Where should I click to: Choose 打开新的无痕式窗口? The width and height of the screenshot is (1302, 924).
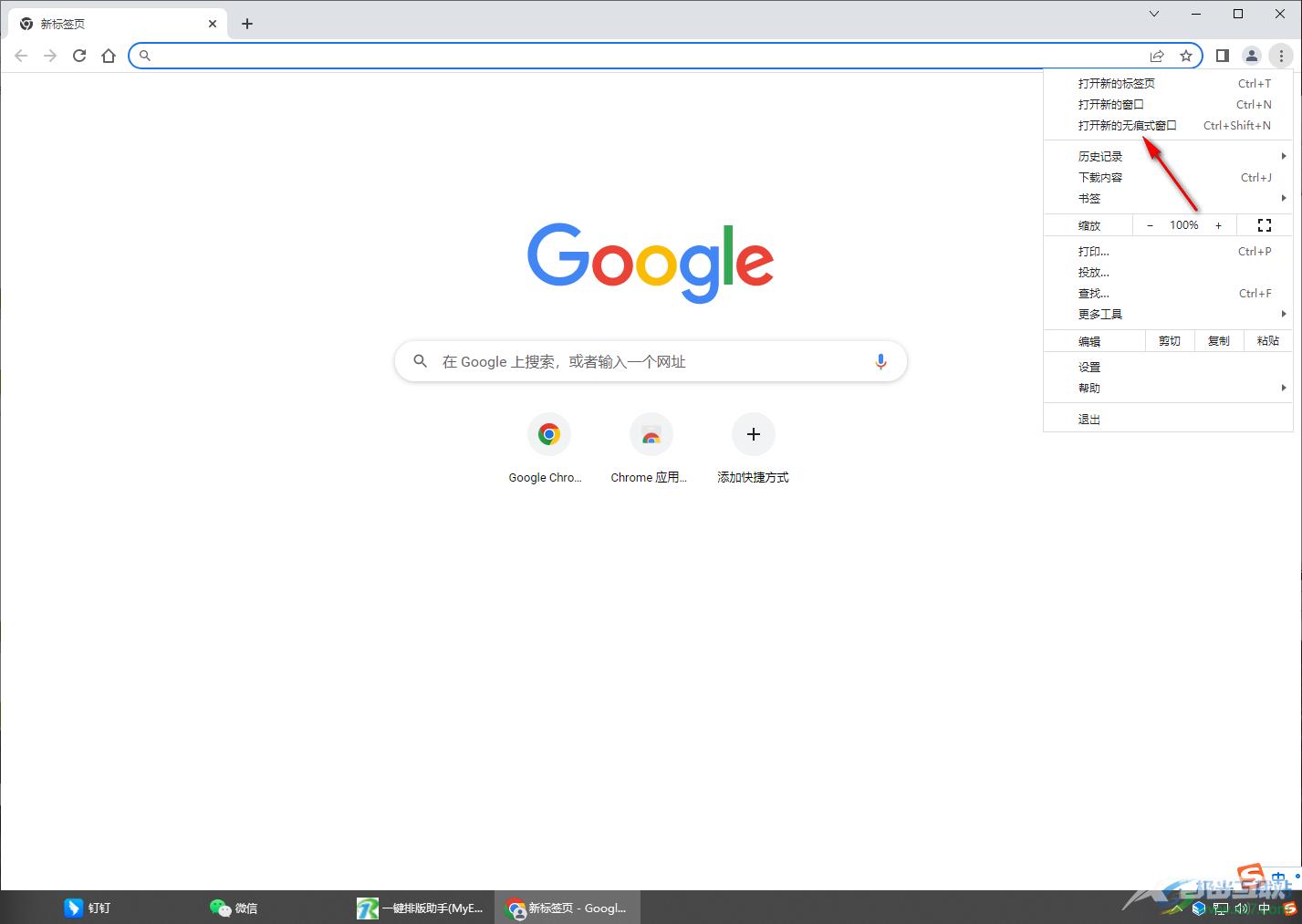pos(1169,125)
